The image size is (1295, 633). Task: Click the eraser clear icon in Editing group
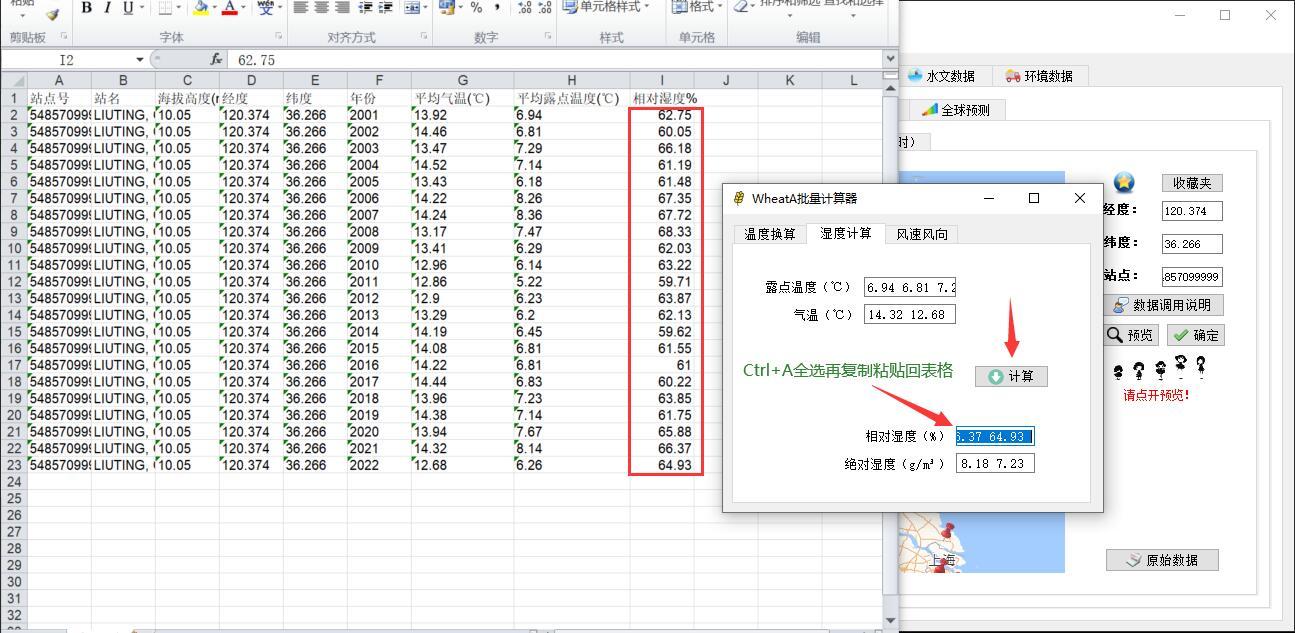(741, 6)
